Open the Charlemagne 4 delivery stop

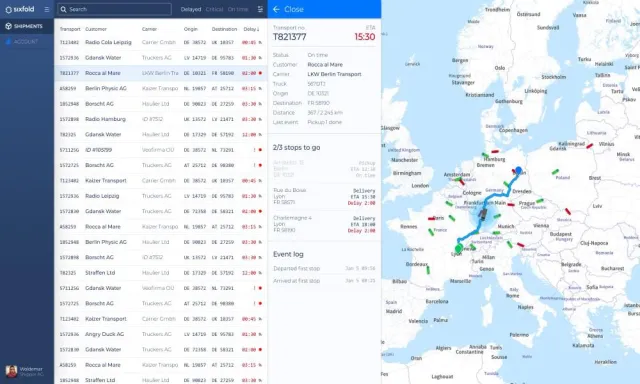[324, 224]
